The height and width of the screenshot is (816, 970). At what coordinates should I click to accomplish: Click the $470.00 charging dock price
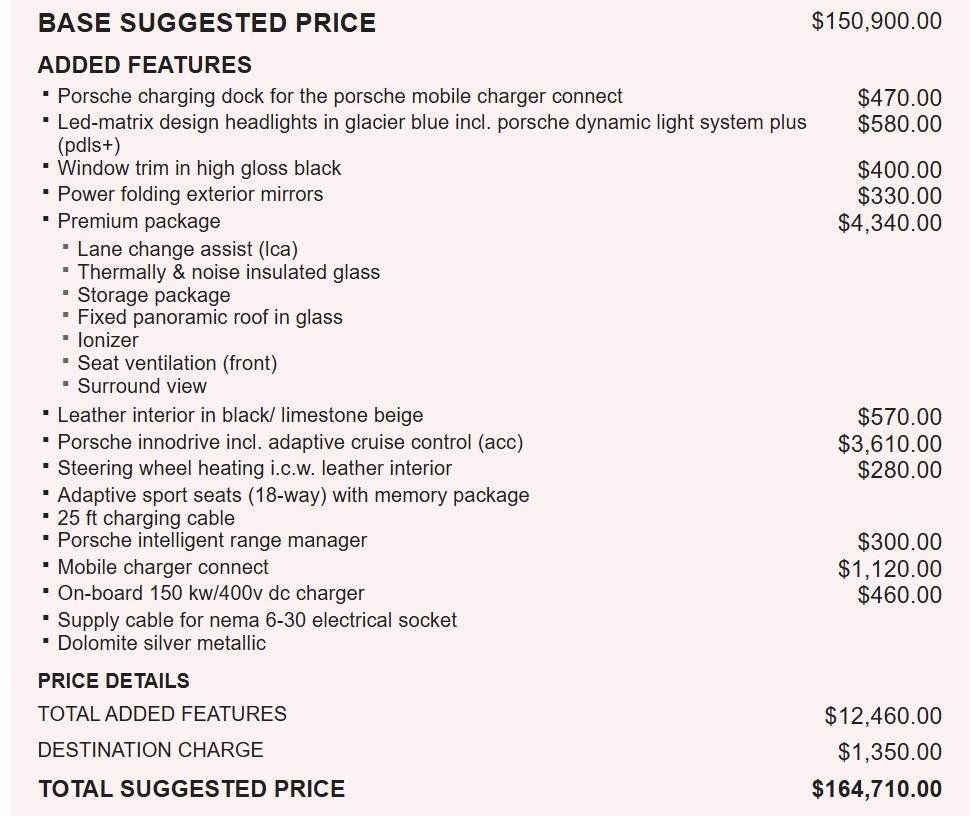899,98
